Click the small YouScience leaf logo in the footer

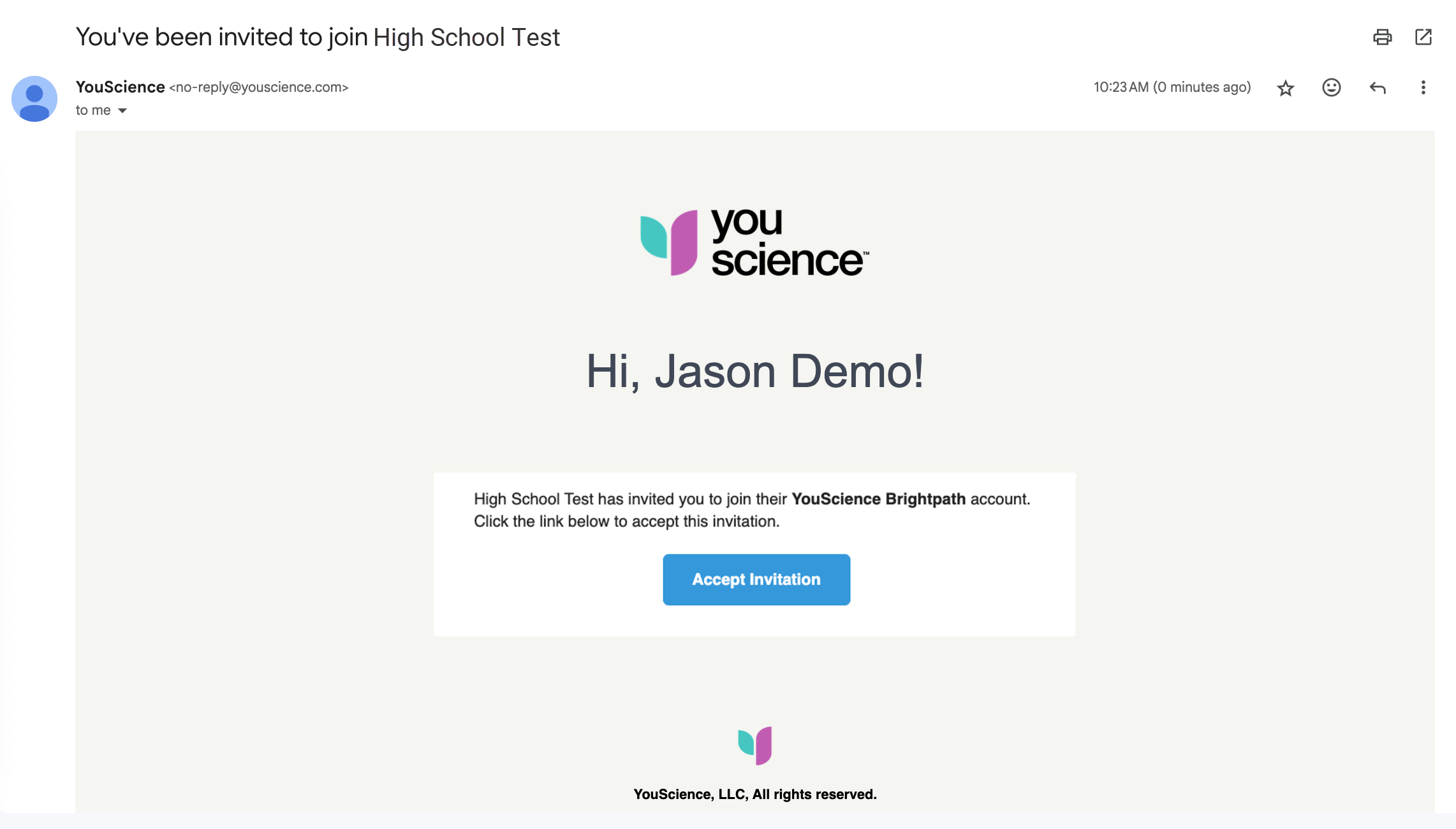[754, 745]
